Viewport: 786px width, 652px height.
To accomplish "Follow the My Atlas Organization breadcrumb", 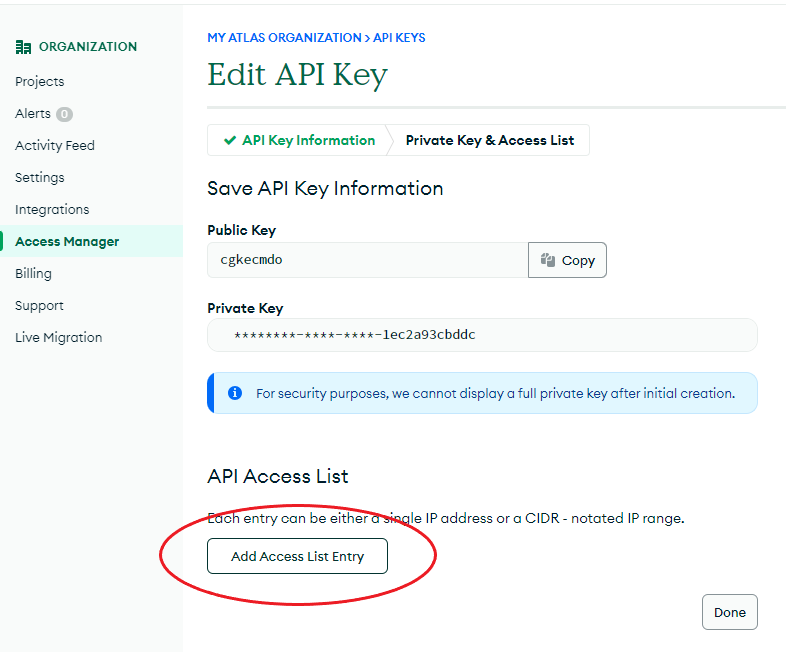I will (284, 38).
